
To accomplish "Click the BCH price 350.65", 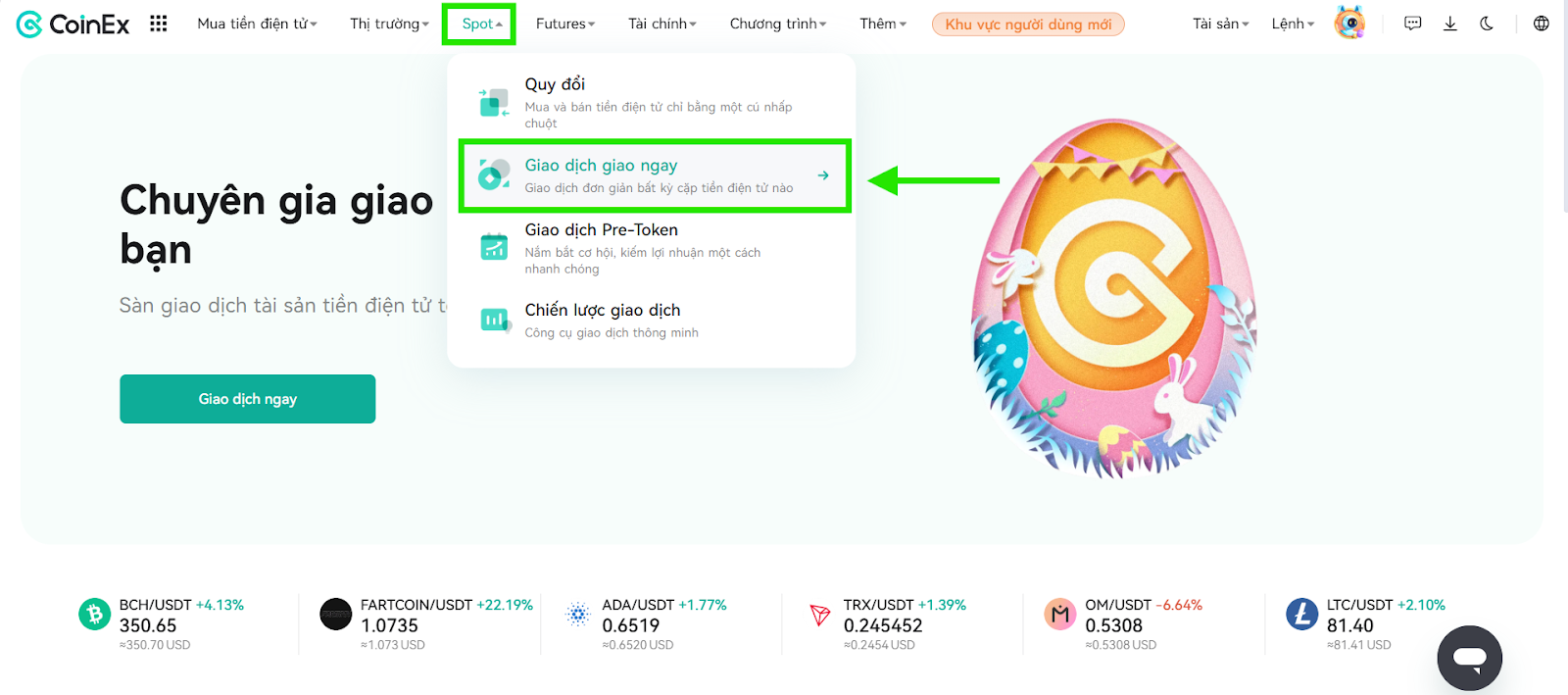I will point(148,625).
